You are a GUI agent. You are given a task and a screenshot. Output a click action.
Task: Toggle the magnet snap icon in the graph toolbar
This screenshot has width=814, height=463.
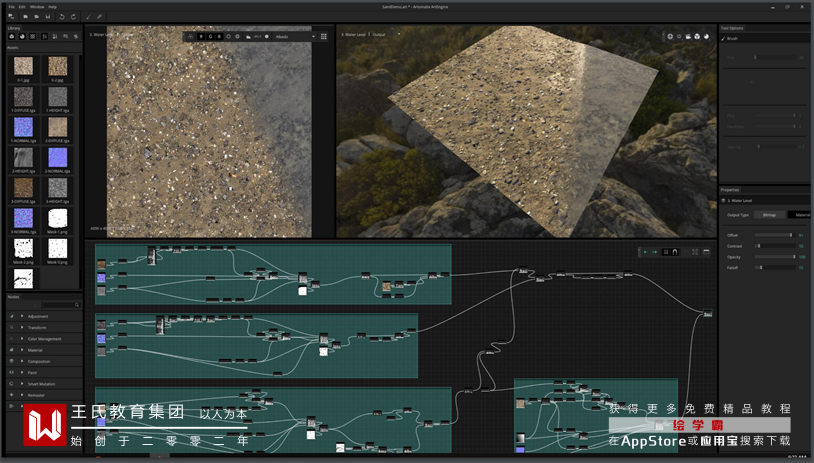coord(675,252)
